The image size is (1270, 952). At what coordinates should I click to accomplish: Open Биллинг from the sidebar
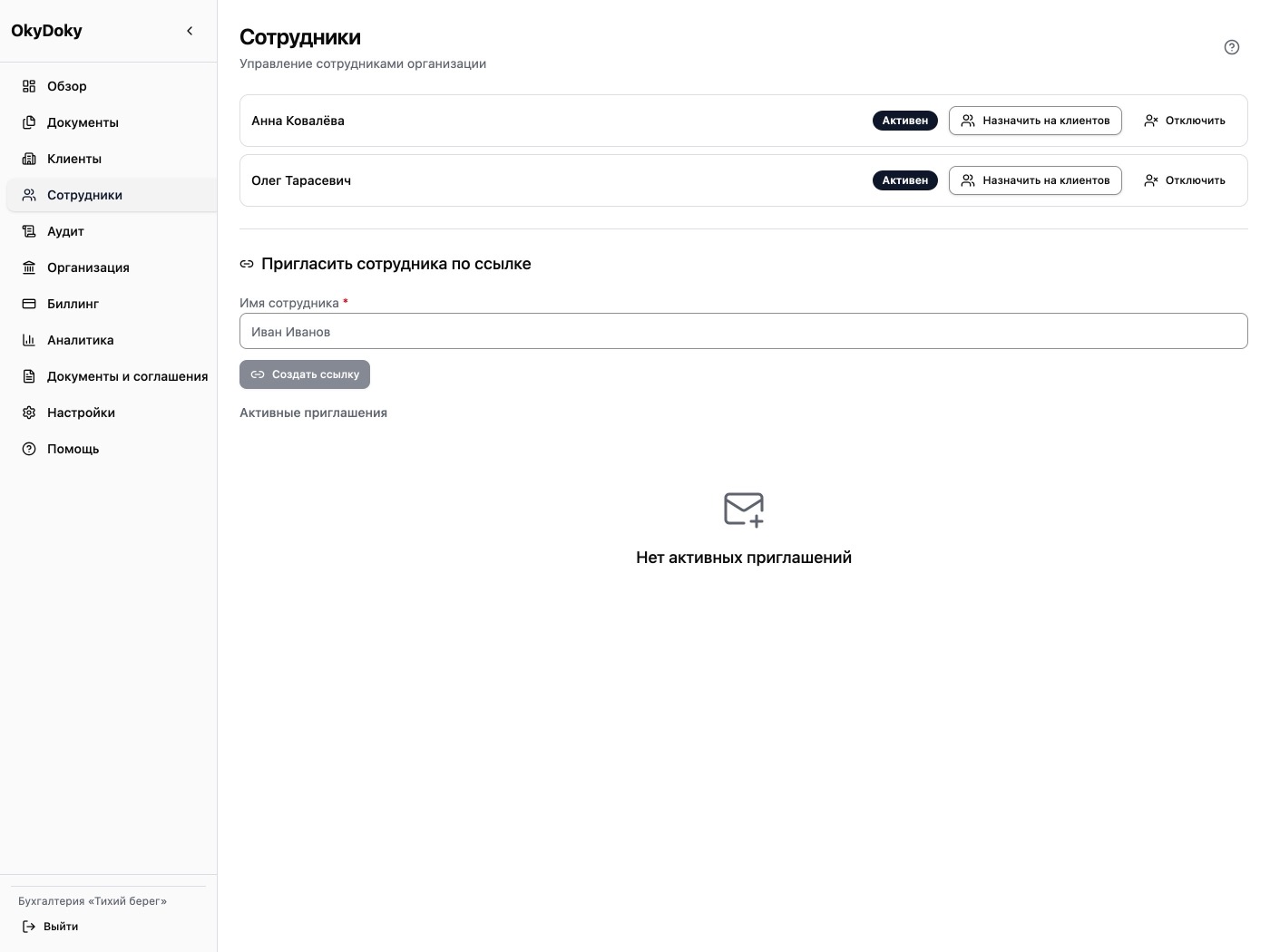coord(112,304)
